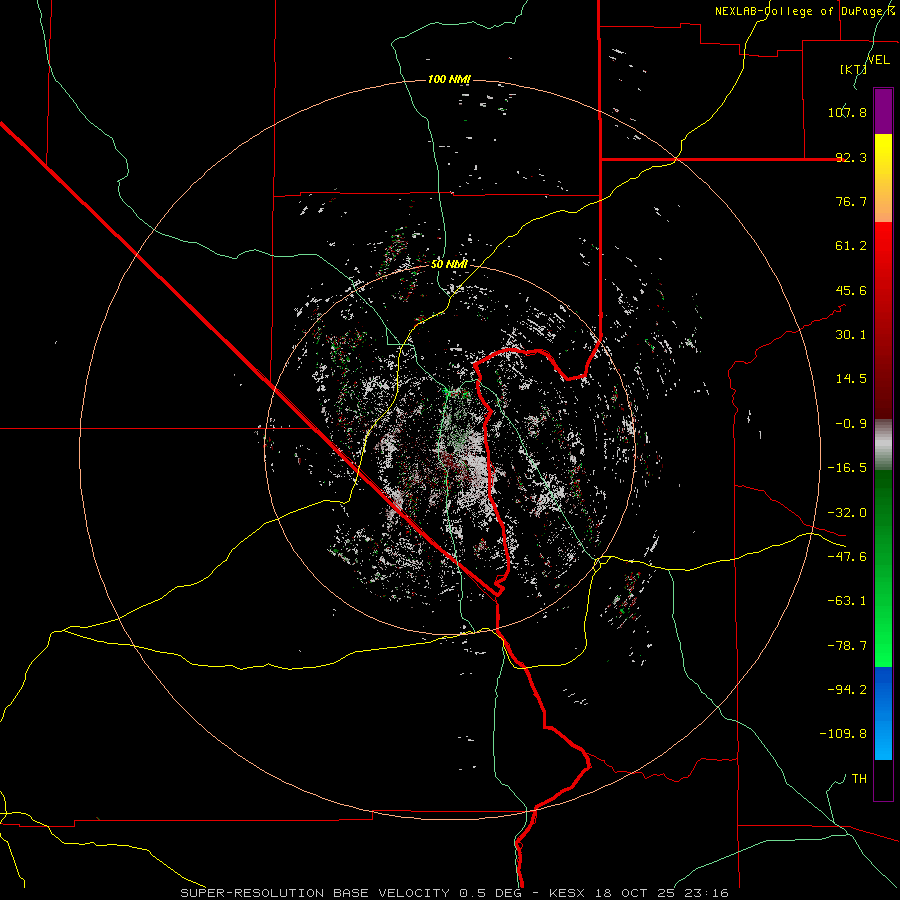Viewport: 900px width, 900px height.
Task: Click the blue band of the color scale
Action: [883, 713]
